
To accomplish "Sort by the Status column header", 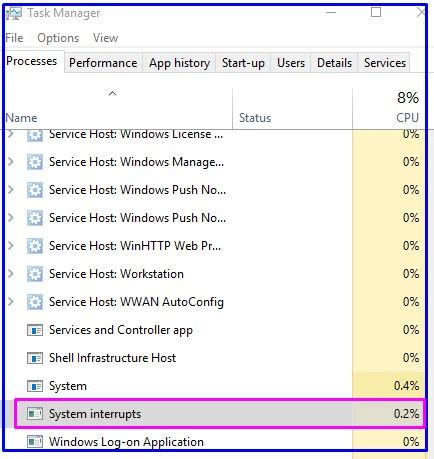I will tap(292, 108).
